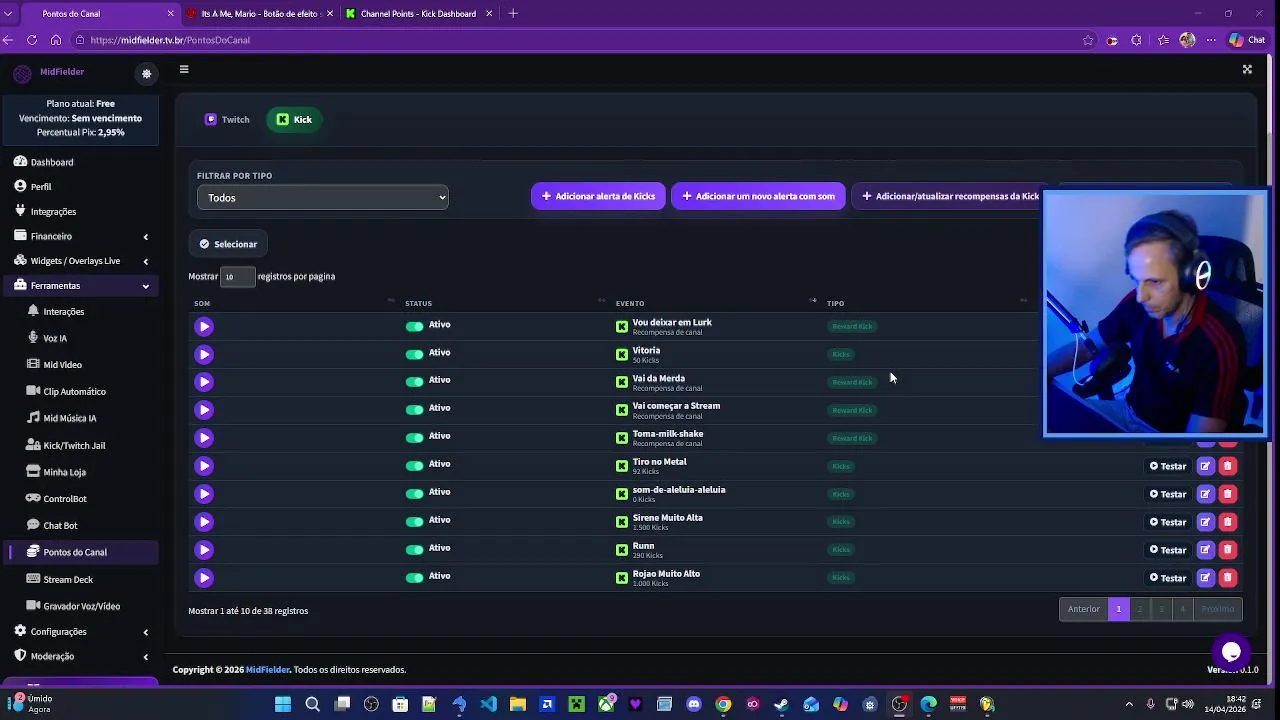Toggle Ativo status for Vai da Merda

click(x=414, y=382)
